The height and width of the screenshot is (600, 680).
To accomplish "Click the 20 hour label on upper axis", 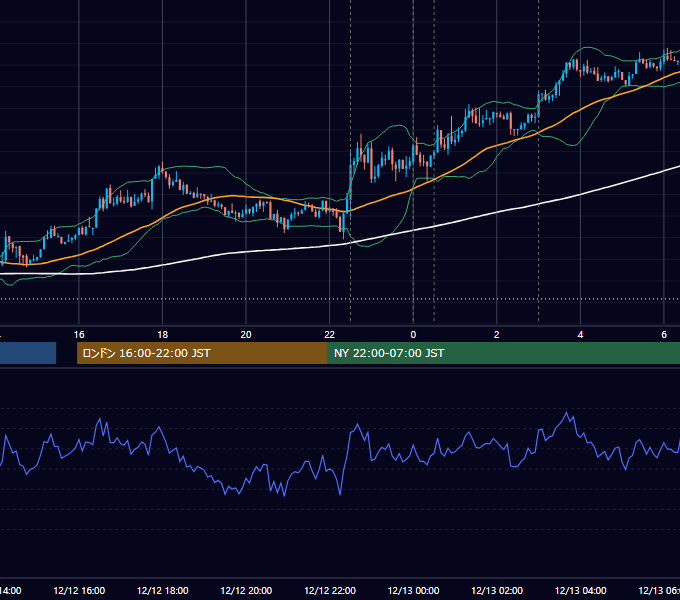I will click(x=246, y=335).
